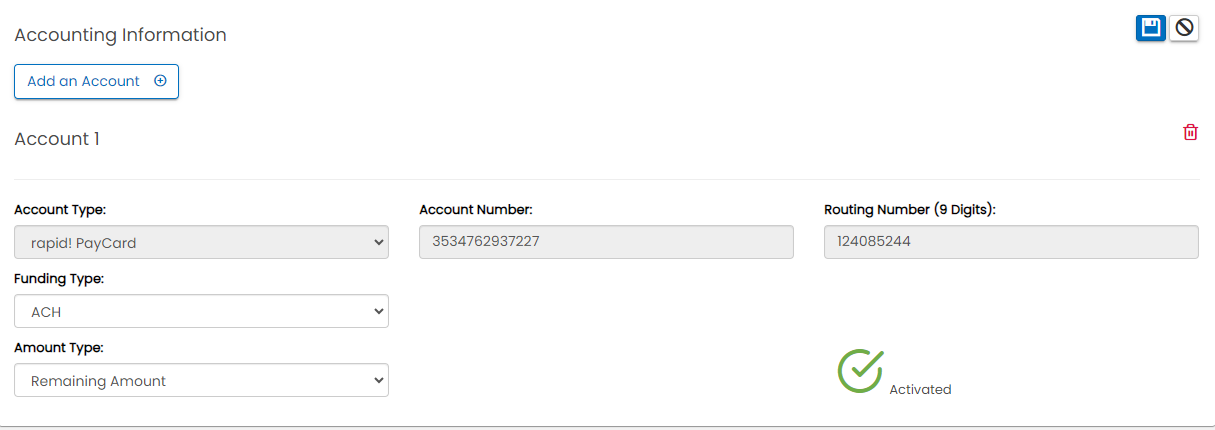Click the blue save floppy disk icon
The height and width of the screenshot is (430, 1215).
point(1151,28)
